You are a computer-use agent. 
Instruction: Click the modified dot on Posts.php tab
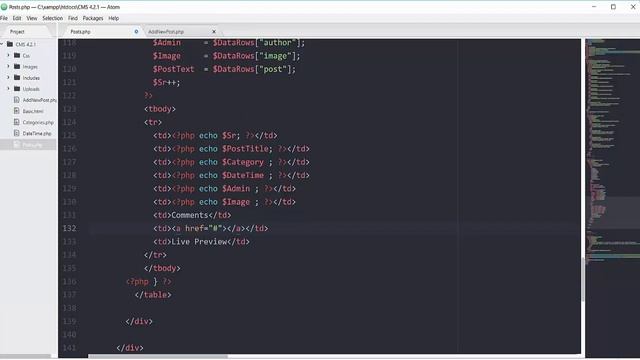pos(136,31)
